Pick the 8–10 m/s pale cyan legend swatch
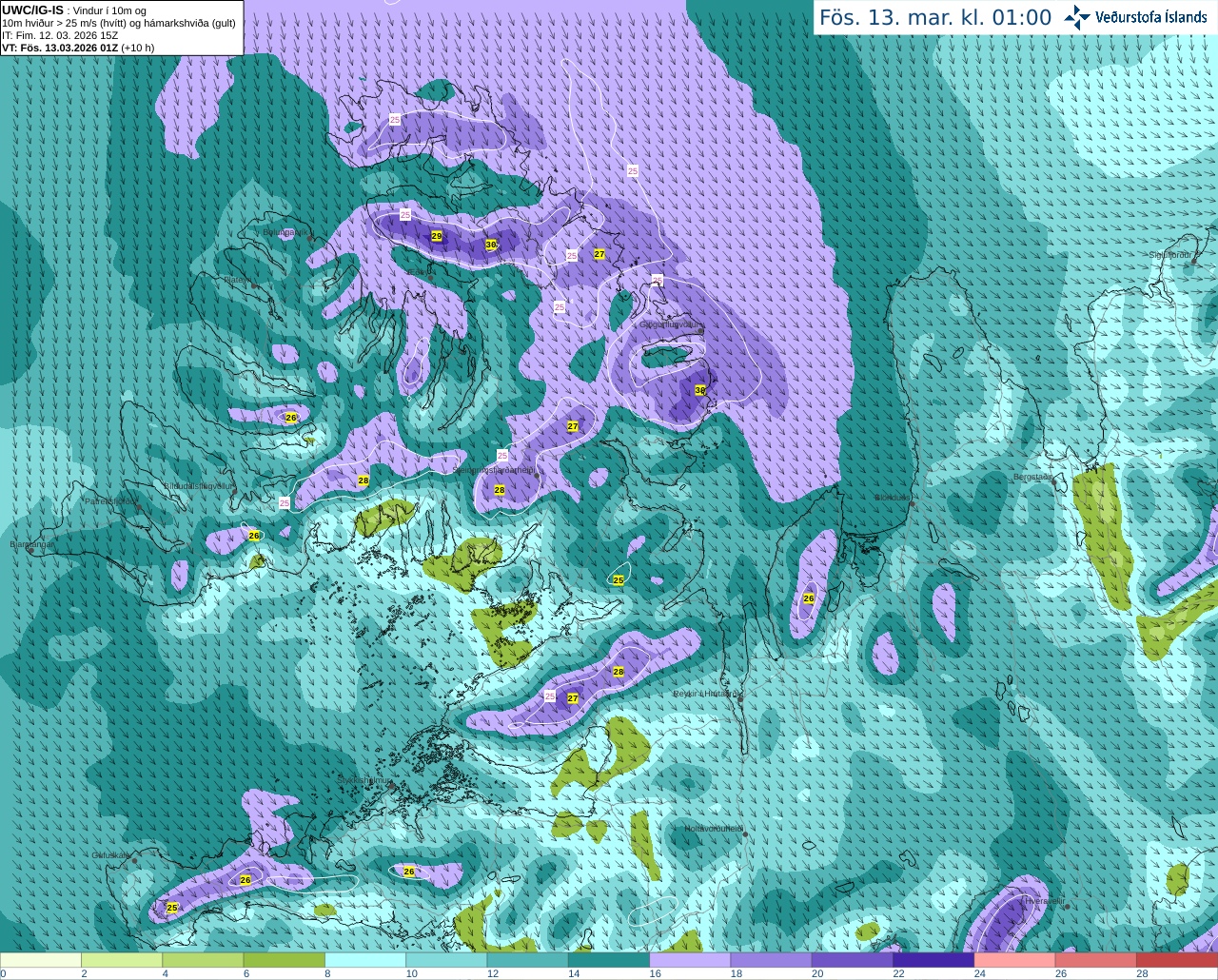This screenshot has width=1218, height=980. point(365,960)
